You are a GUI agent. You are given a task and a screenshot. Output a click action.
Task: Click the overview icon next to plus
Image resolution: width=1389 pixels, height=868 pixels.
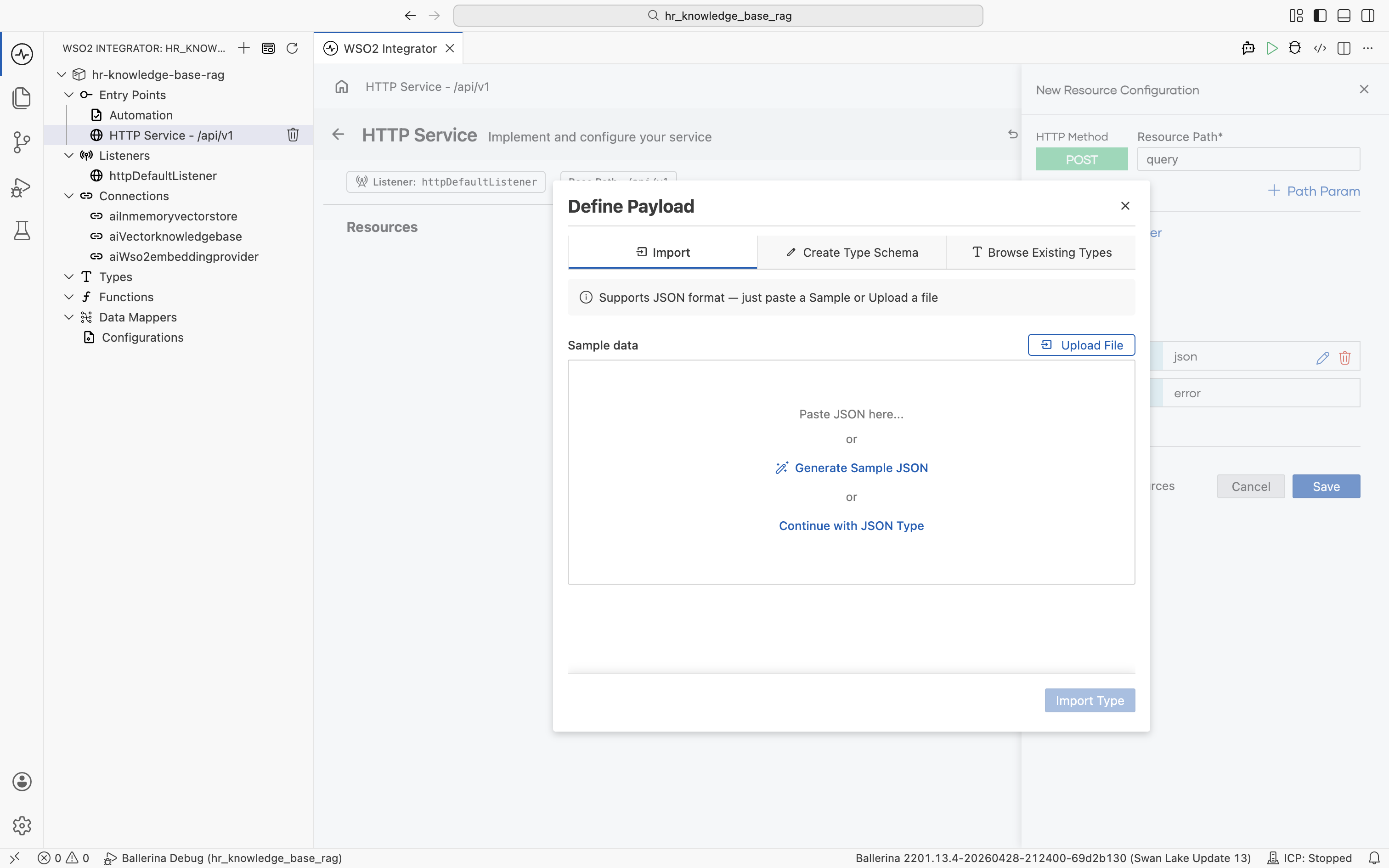(268, 48)
